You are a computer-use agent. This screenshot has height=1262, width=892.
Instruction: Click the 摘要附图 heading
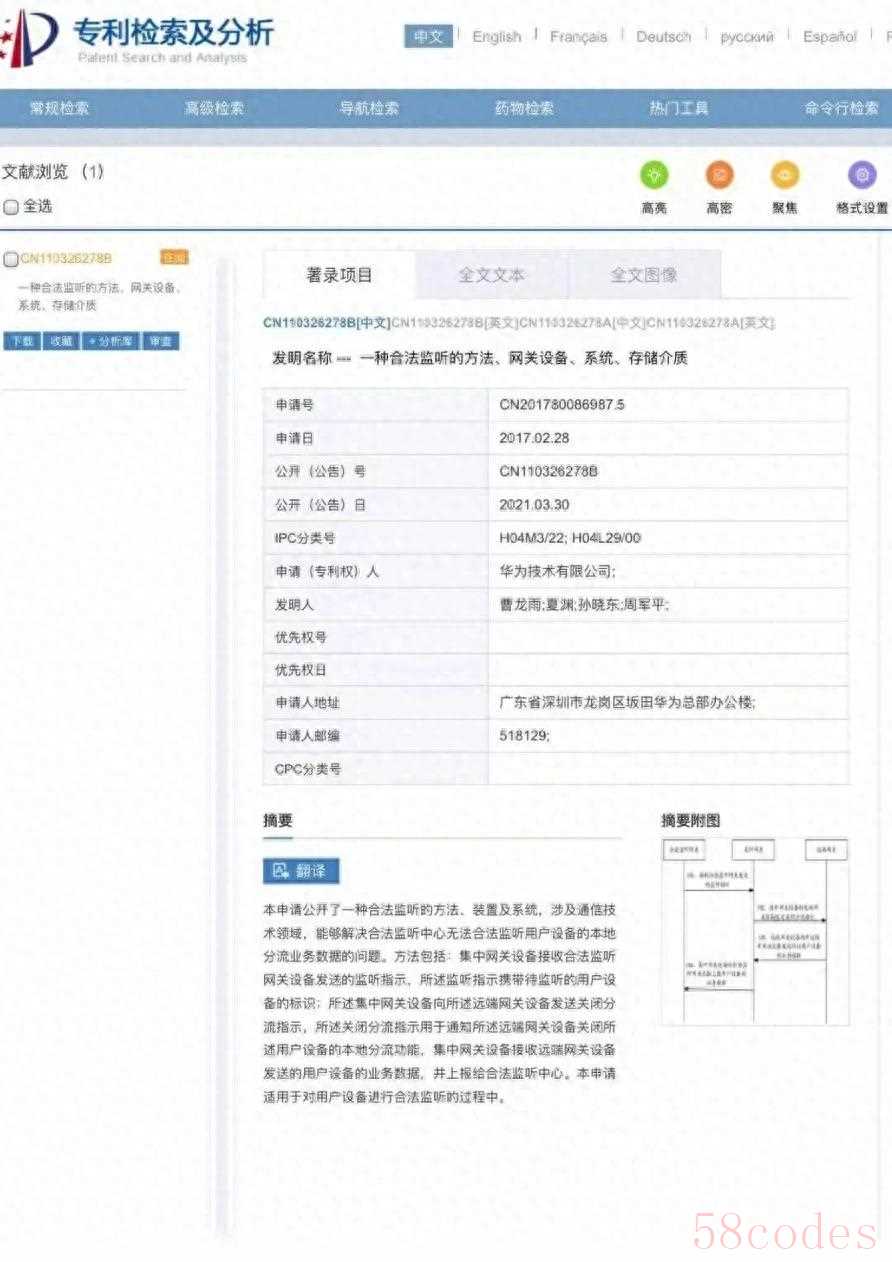pyautogui.click(x=690, y=821)
